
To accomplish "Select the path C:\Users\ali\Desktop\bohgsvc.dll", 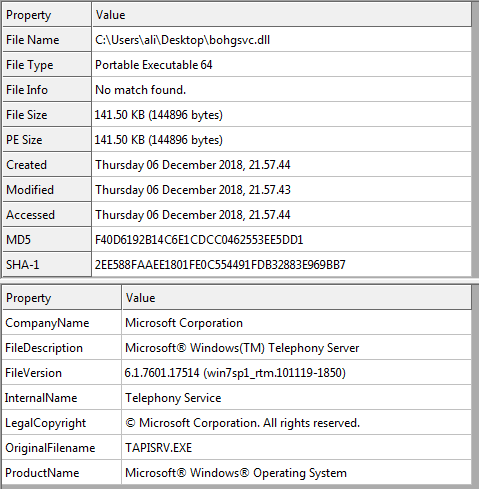I will [182, 40].
